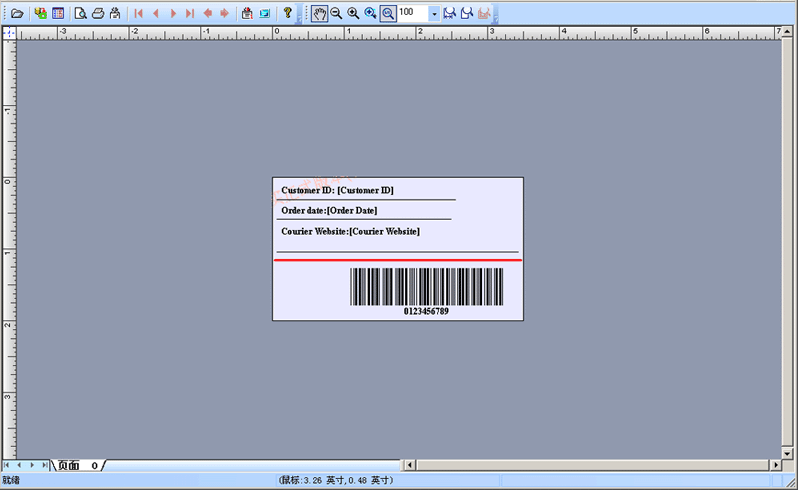798x490 pixels.
Task: Click the barcode number 0123456789
Action: click(426, 311)
